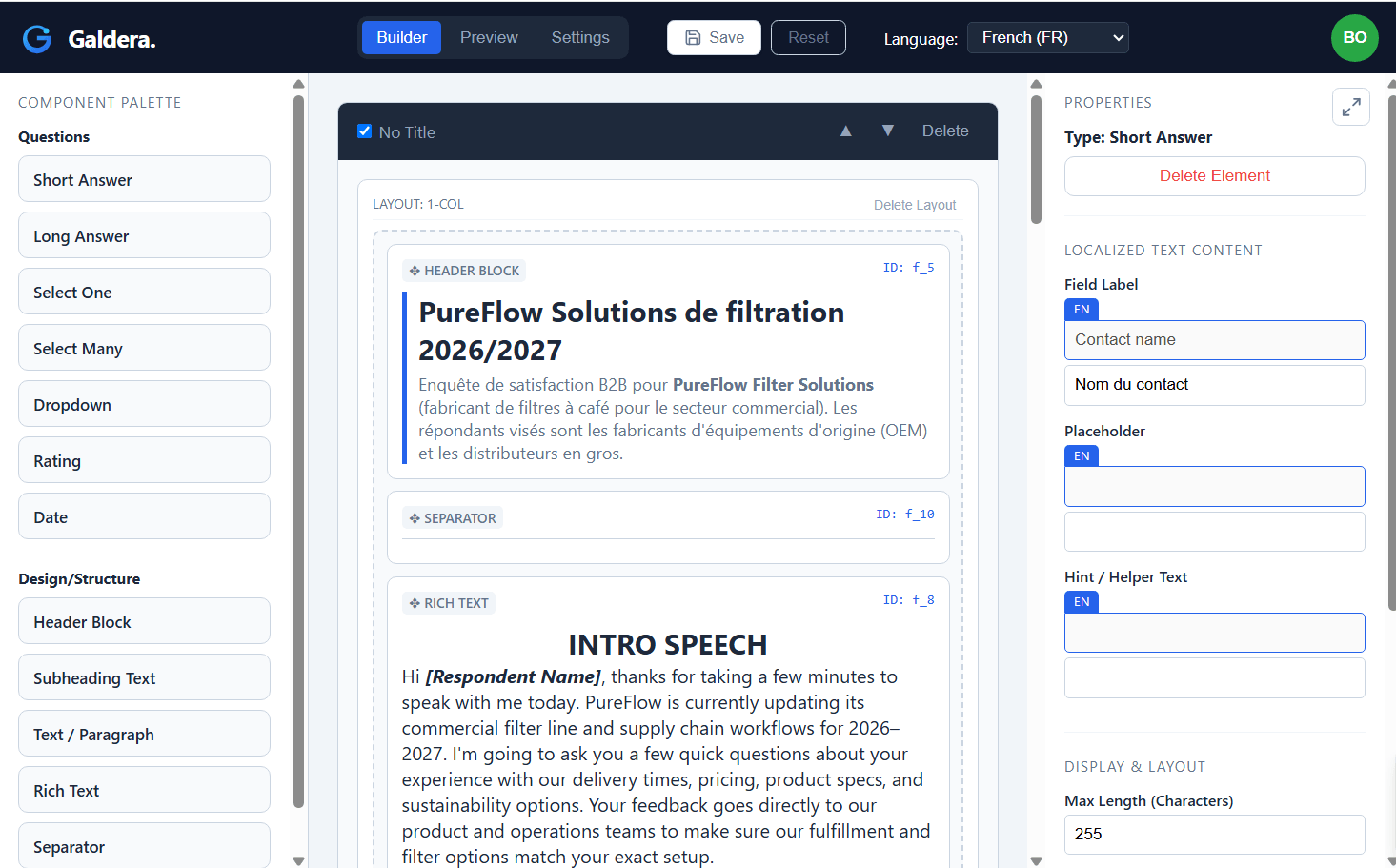Click the ID: f_8 label

(x=908, y=600)
